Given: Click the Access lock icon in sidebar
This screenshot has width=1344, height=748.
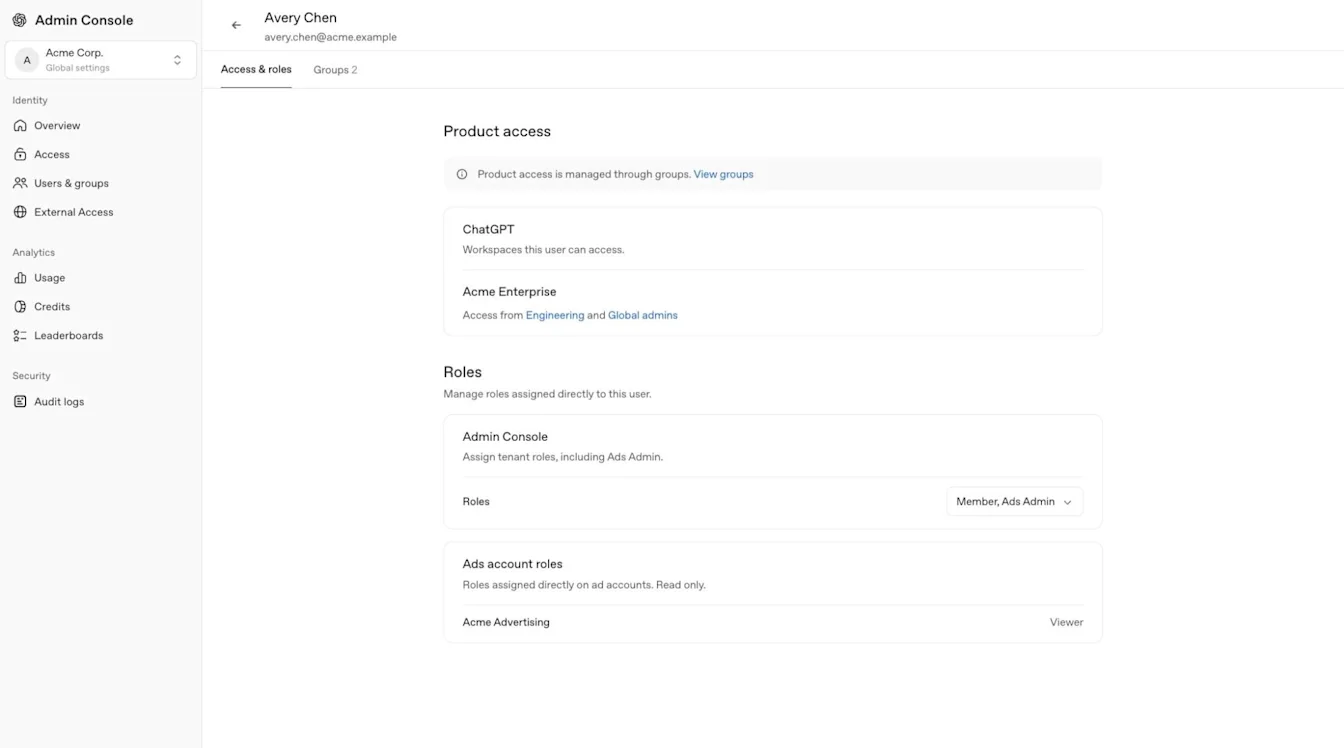Looking at the screenshot, I should point(20,155).
